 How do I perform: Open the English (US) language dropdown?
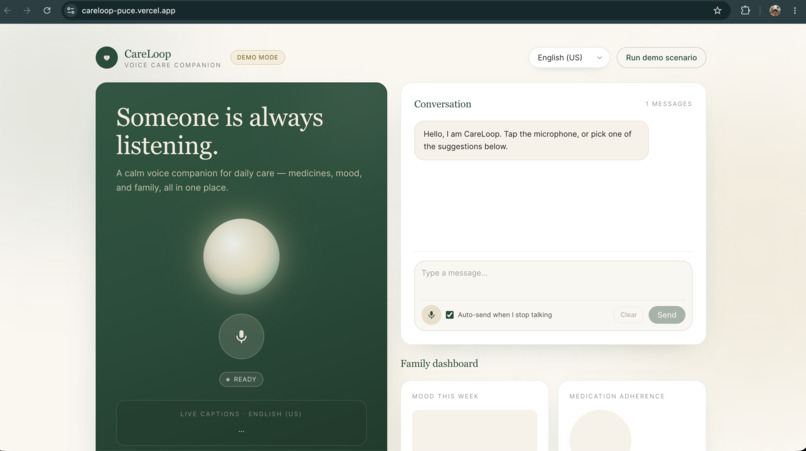tap(569, 58)
